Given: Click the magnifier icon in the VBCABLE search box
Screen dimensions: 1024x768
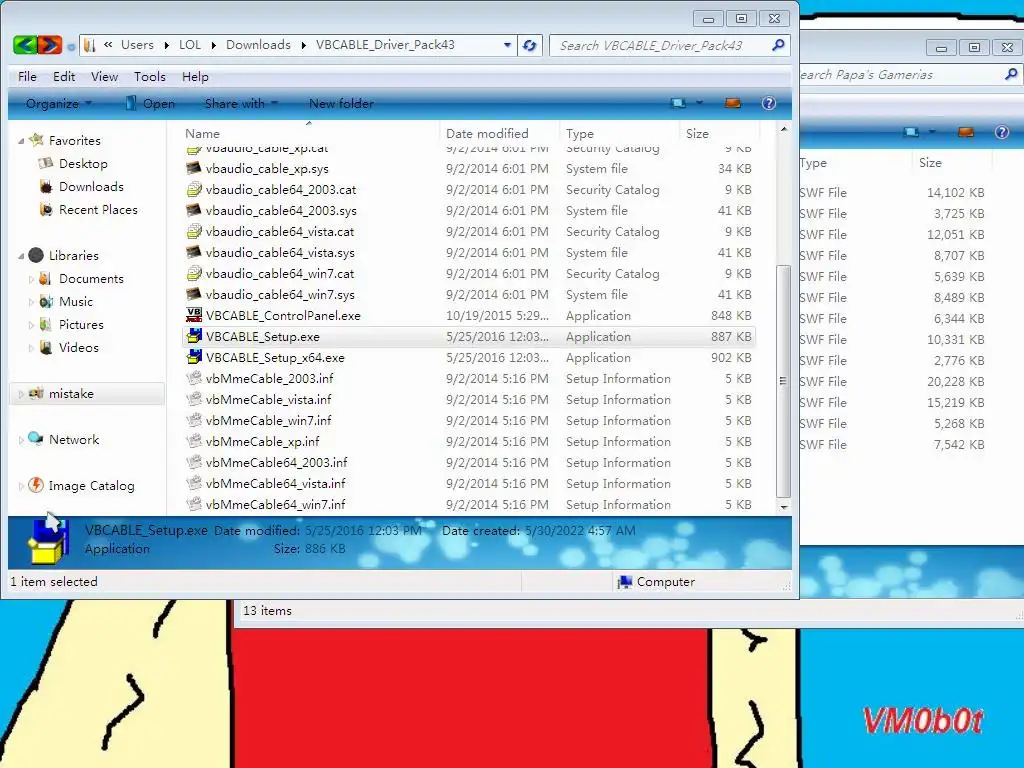Looking at the screenshot, I should click(777, 45).
